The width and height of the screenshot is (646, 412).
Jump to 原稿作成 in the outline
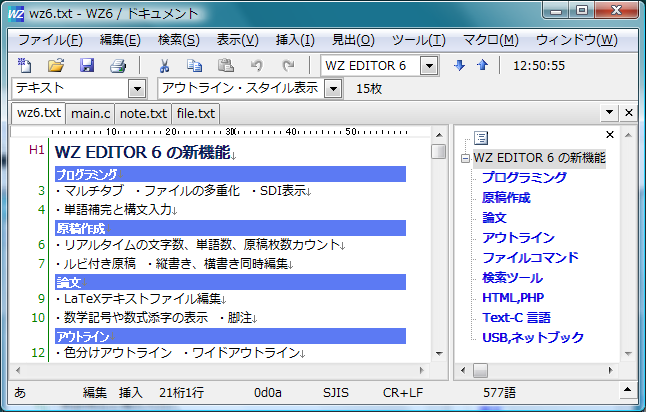point(506,197)
